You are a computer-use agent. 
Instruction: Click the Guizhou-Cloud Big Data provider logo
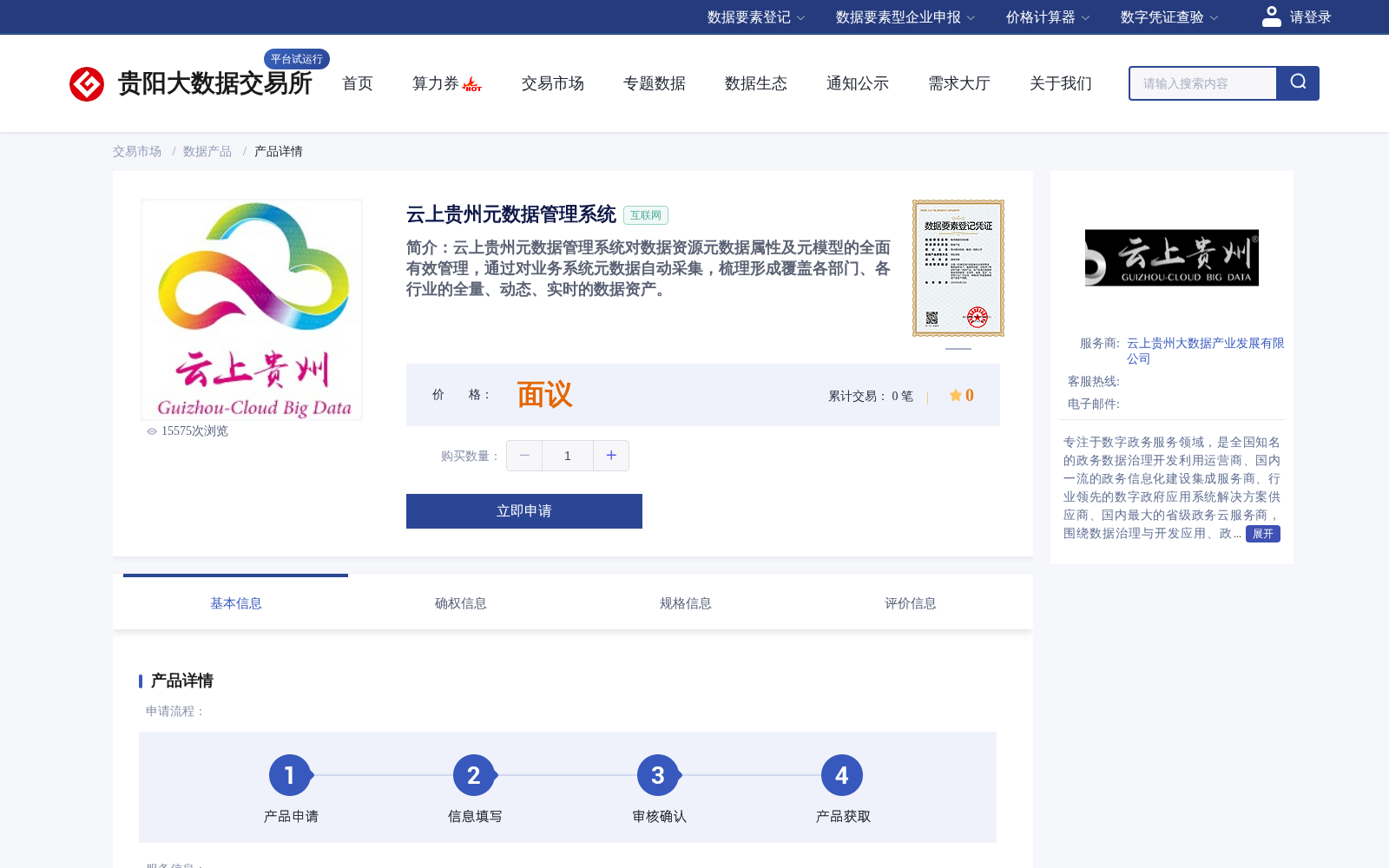[x=1172, y=258]
